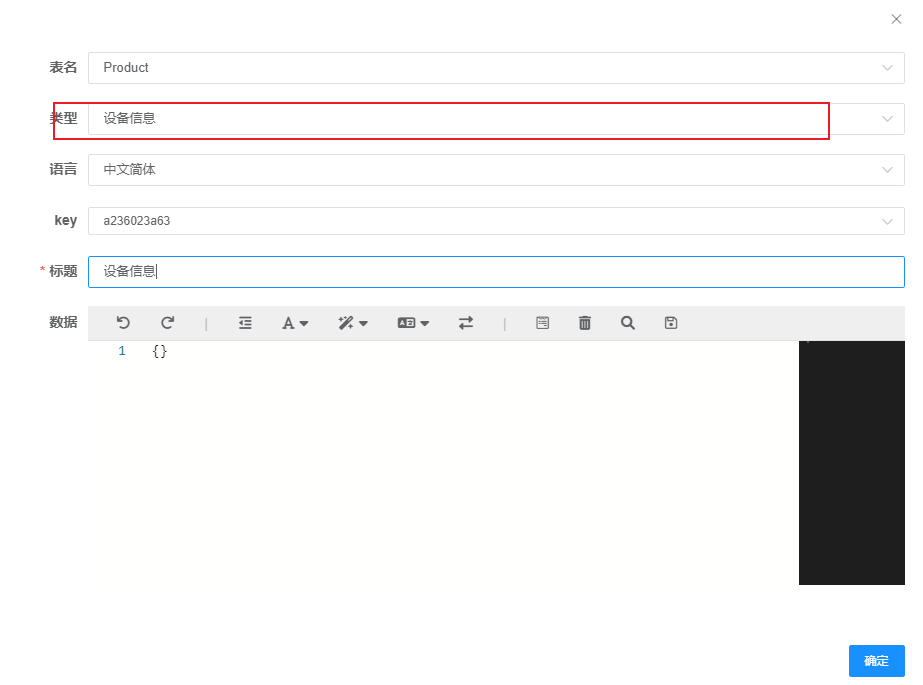Click the redo icon in the data toolbar
The height and width of the screenshot is (685, 923).
(168, 322)
